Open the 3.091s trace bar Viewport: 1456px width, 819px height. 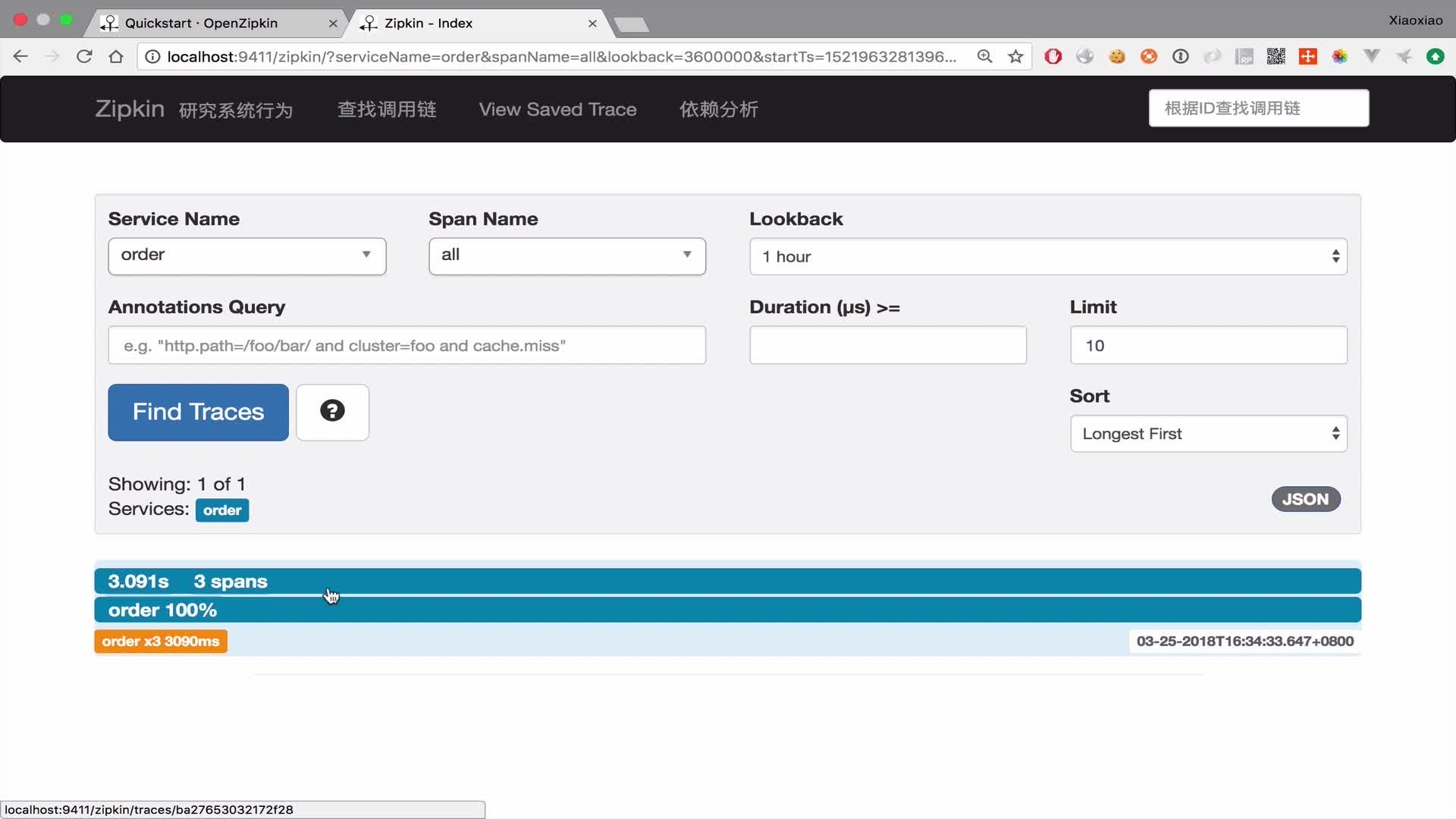pos(726,582)
